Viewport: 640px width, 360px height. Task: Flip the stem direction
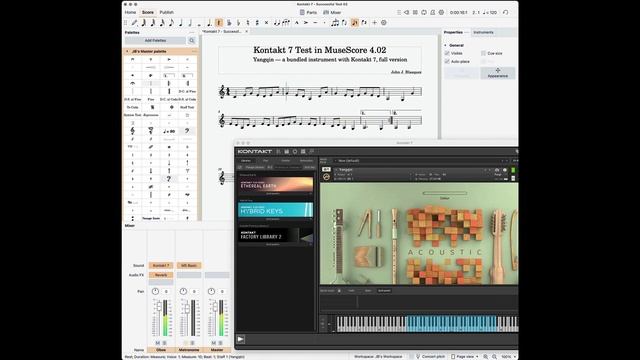[344, 23]
